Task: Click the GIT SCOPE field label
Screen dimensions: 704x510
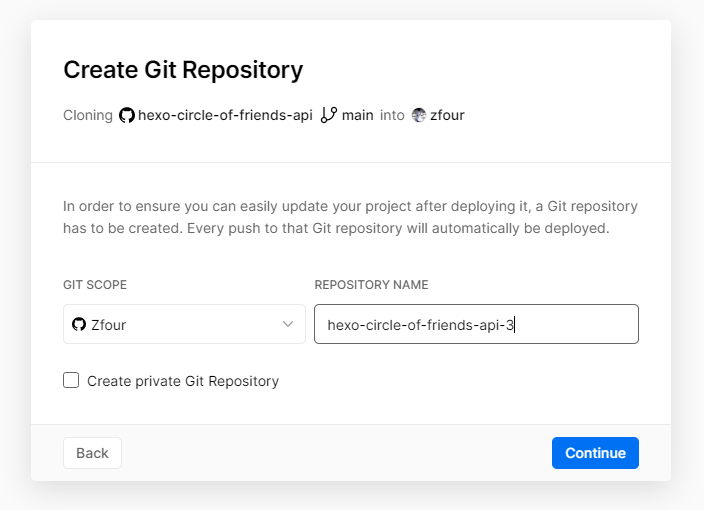Action: tap(95, 285)
